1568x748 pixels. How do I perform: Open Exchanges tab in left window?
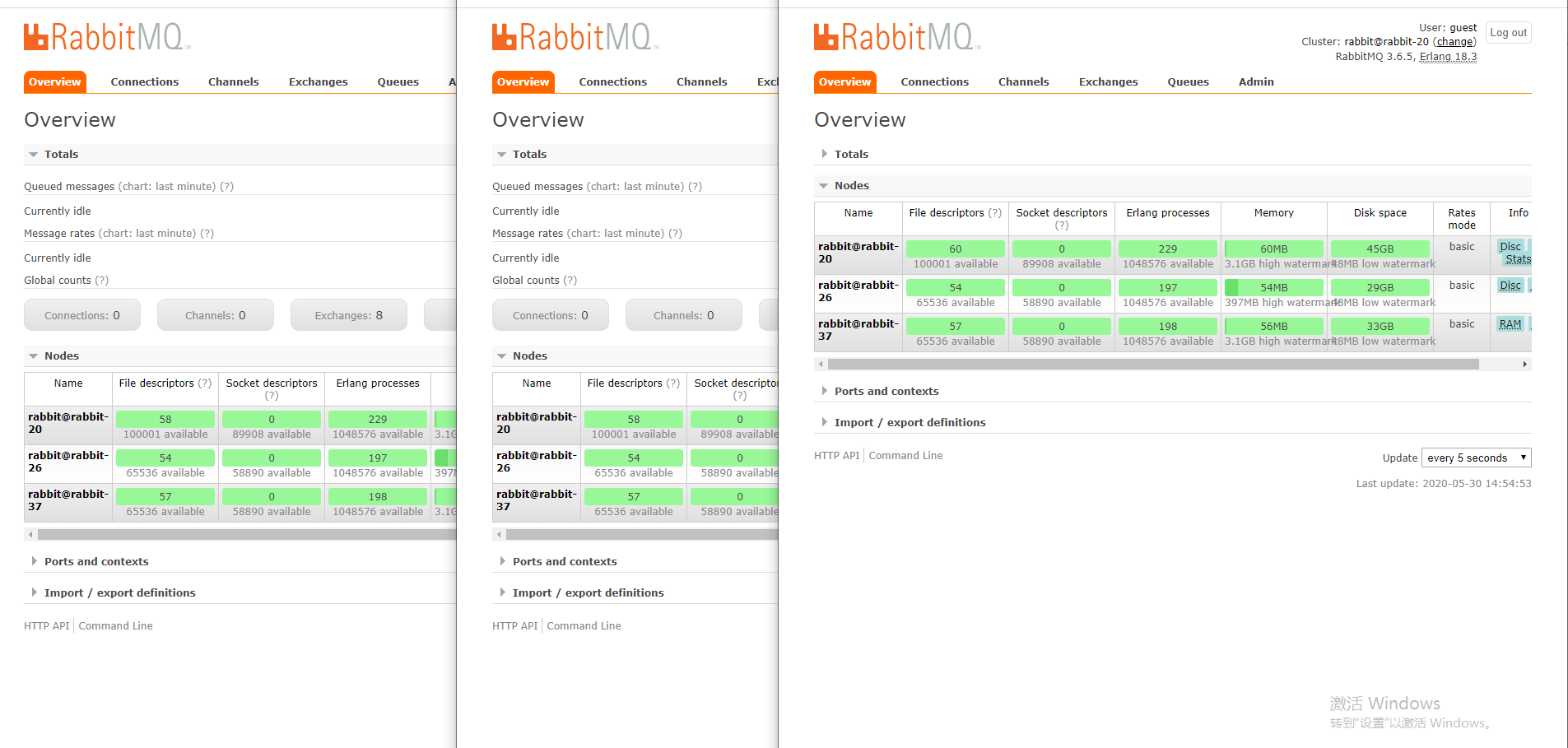click(318, 81)
